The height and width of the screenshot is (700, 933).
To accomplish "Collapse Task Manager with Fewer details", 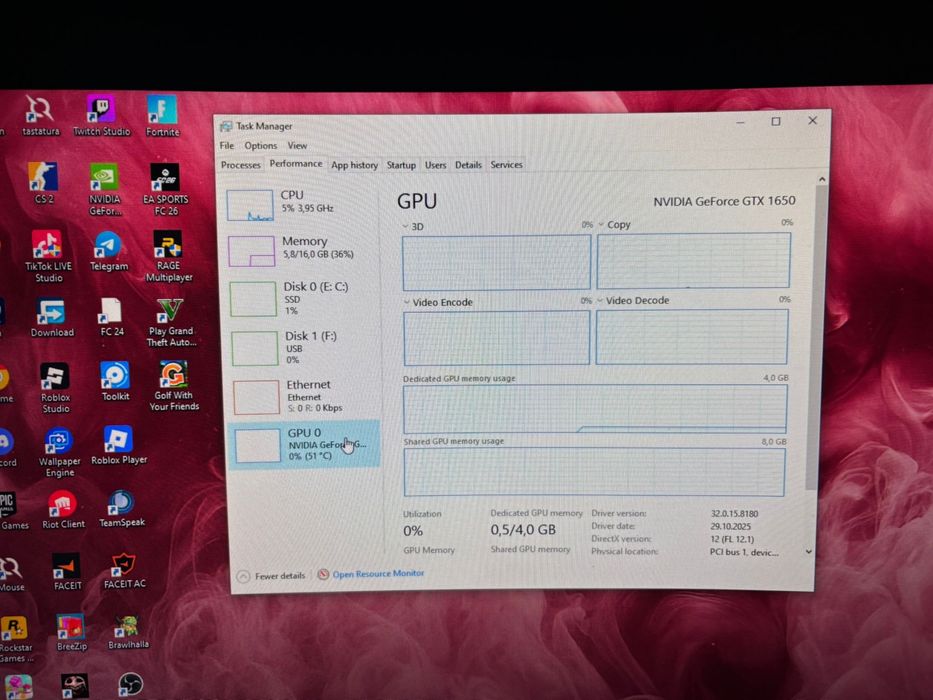I will click(x=271, y=576).
